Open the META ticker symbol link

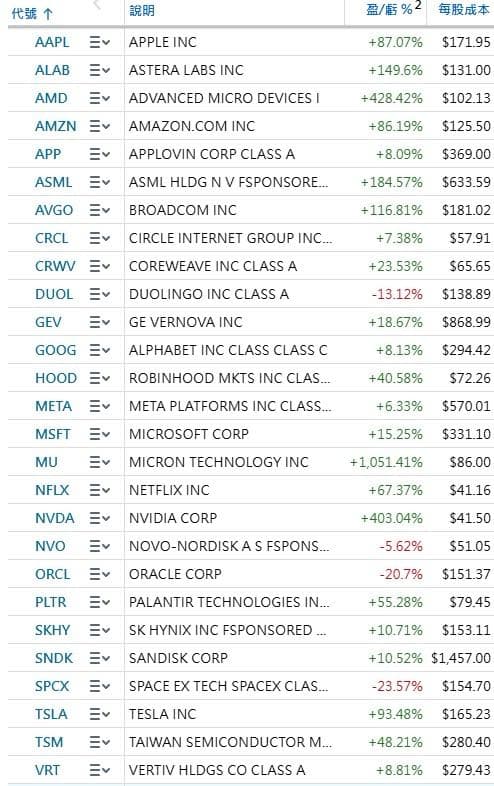click(x=53, y=406)
